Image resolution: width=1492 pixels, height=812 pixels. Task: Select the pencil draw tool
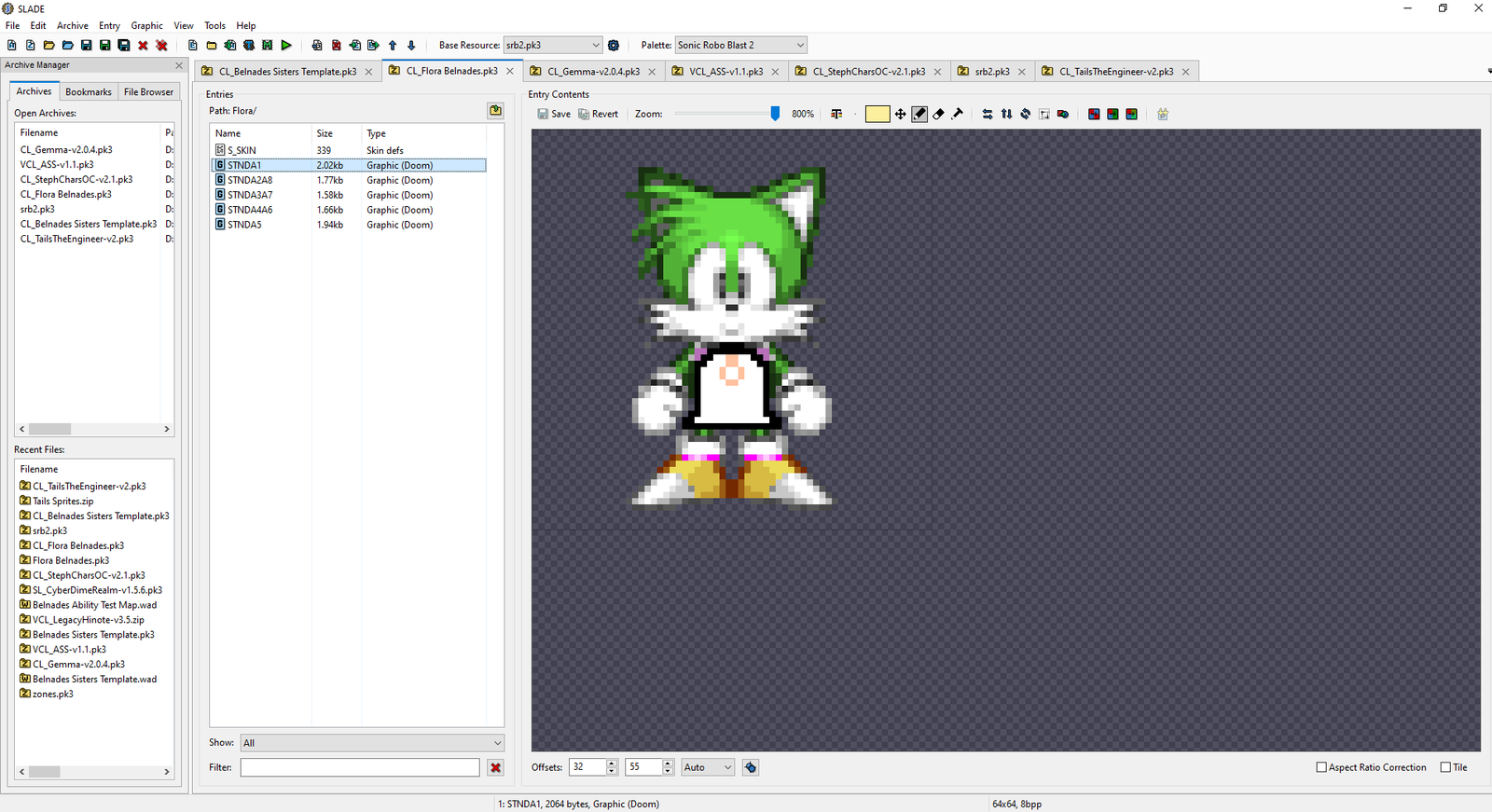pyautogui.click(x=919, y=114)
